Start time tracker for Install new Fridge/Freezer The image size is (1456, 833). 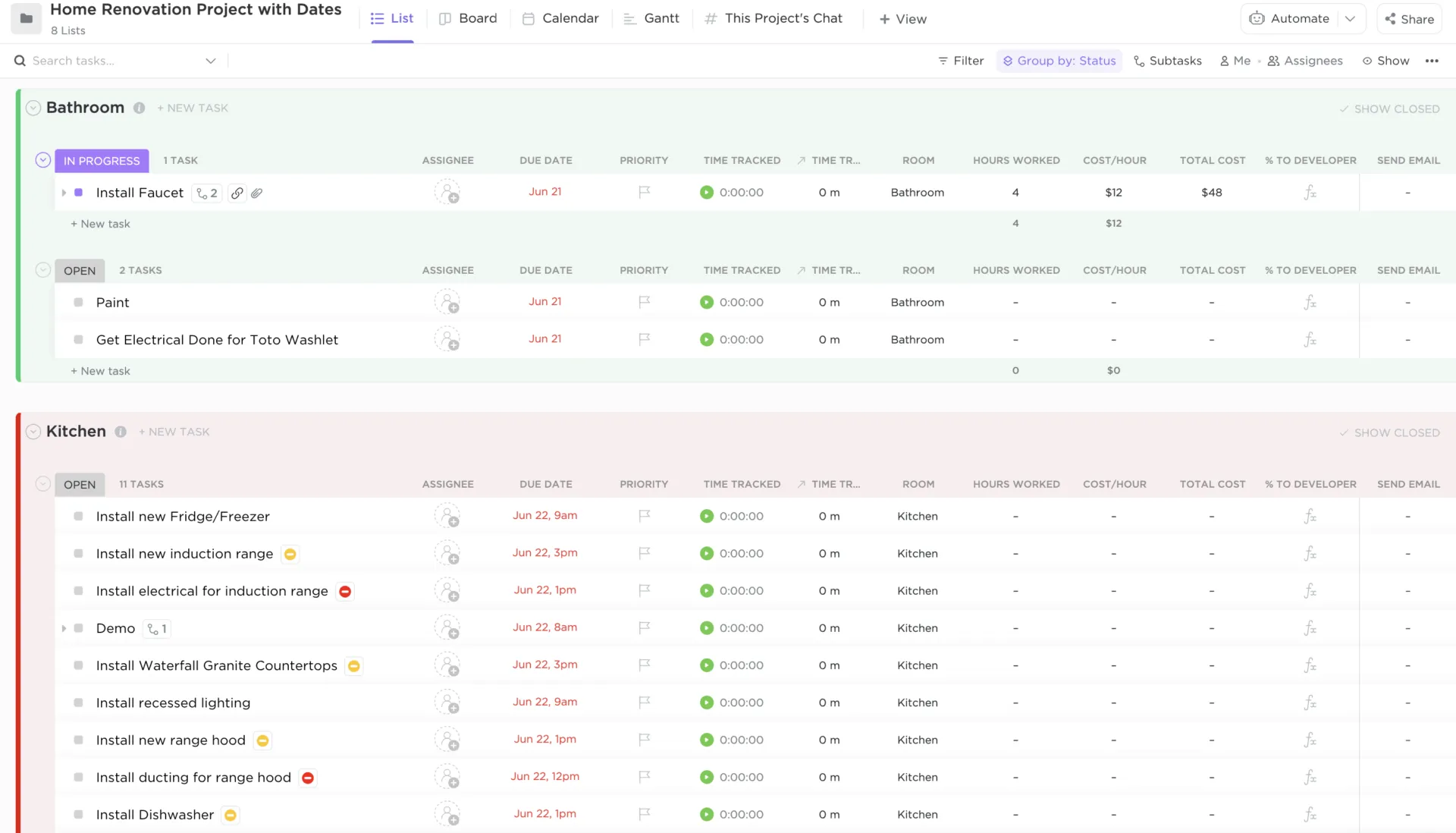tap(706, 516)
